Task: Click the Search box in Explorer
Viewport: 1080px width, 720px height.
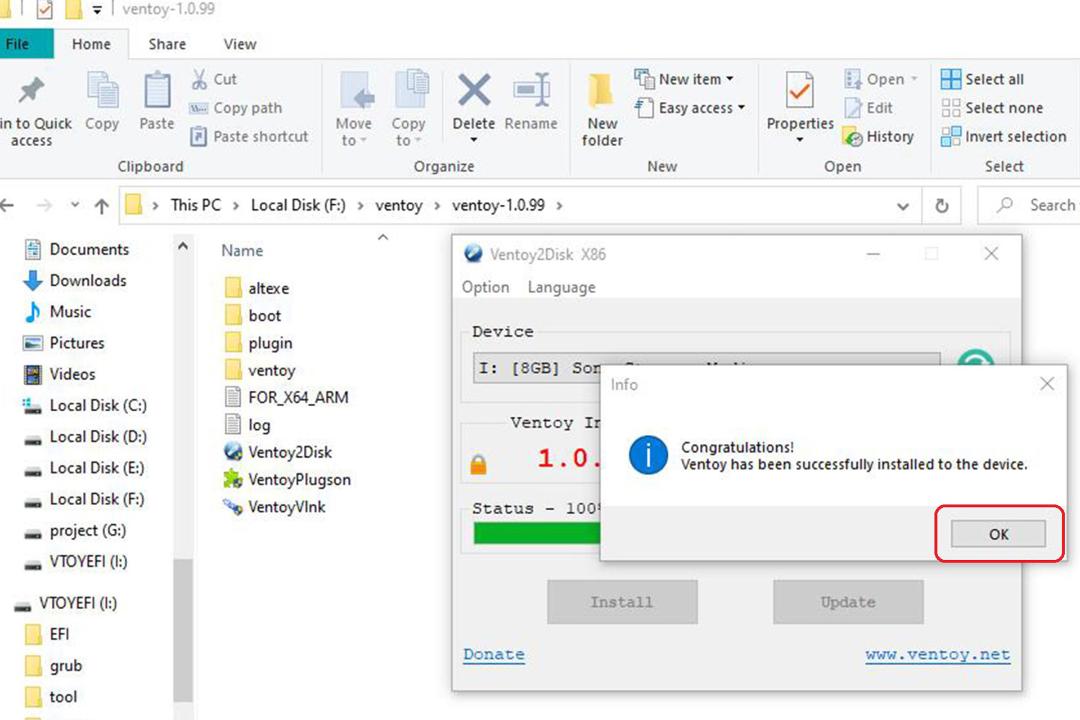Action: [x=1029, y=205]
